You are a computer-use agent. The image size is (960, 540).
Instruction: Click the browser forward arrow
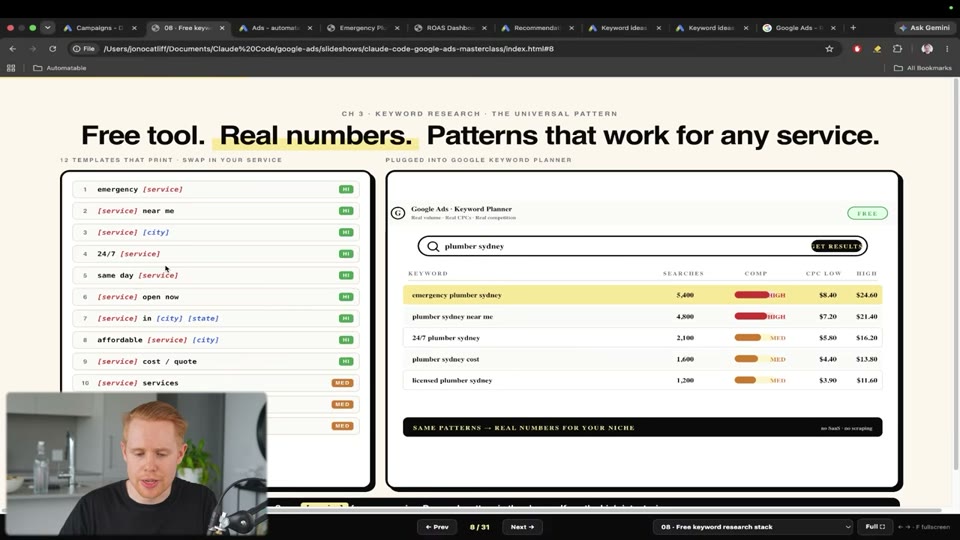[32, 48]
